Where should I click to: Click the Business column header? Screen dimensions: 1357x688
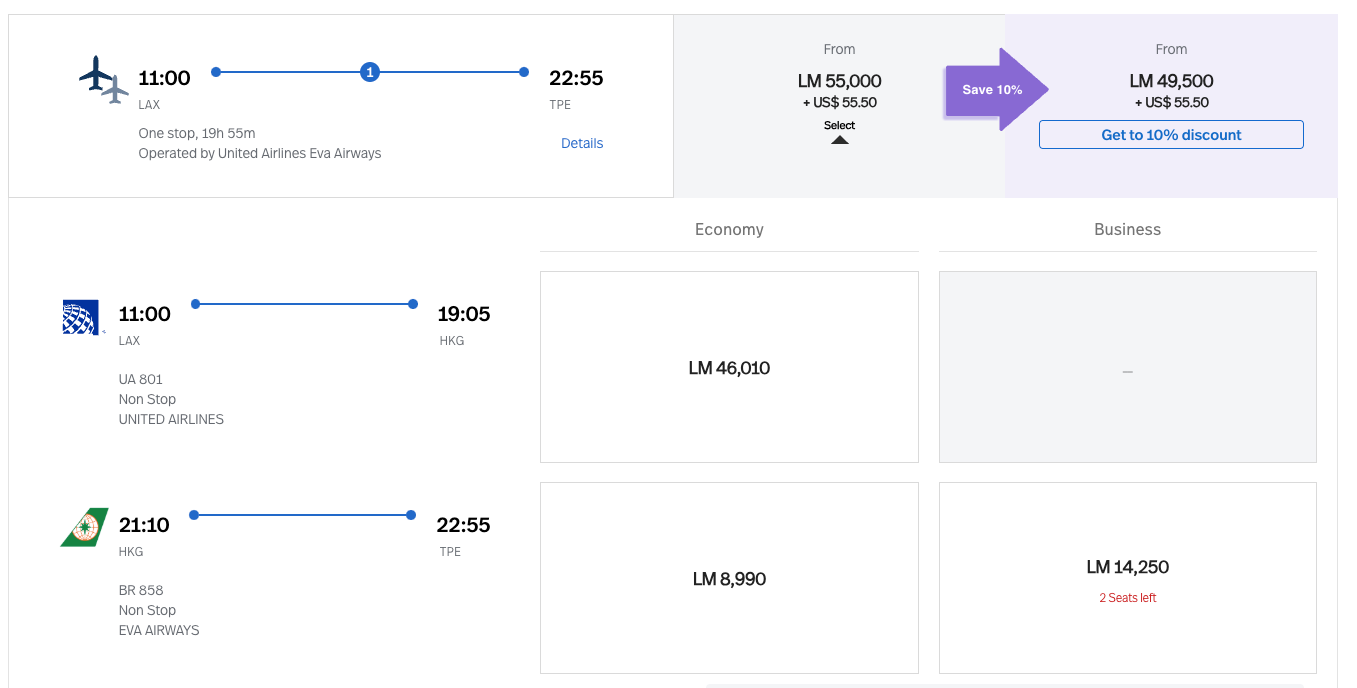pos(1128,229)
